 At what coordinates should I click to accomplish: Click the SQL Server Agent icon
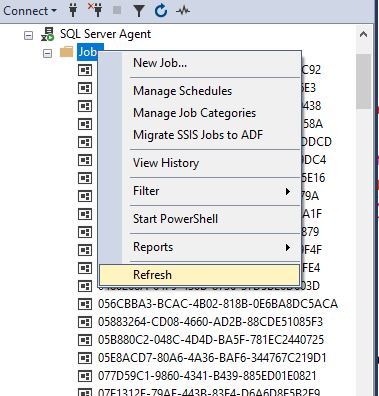48,34
